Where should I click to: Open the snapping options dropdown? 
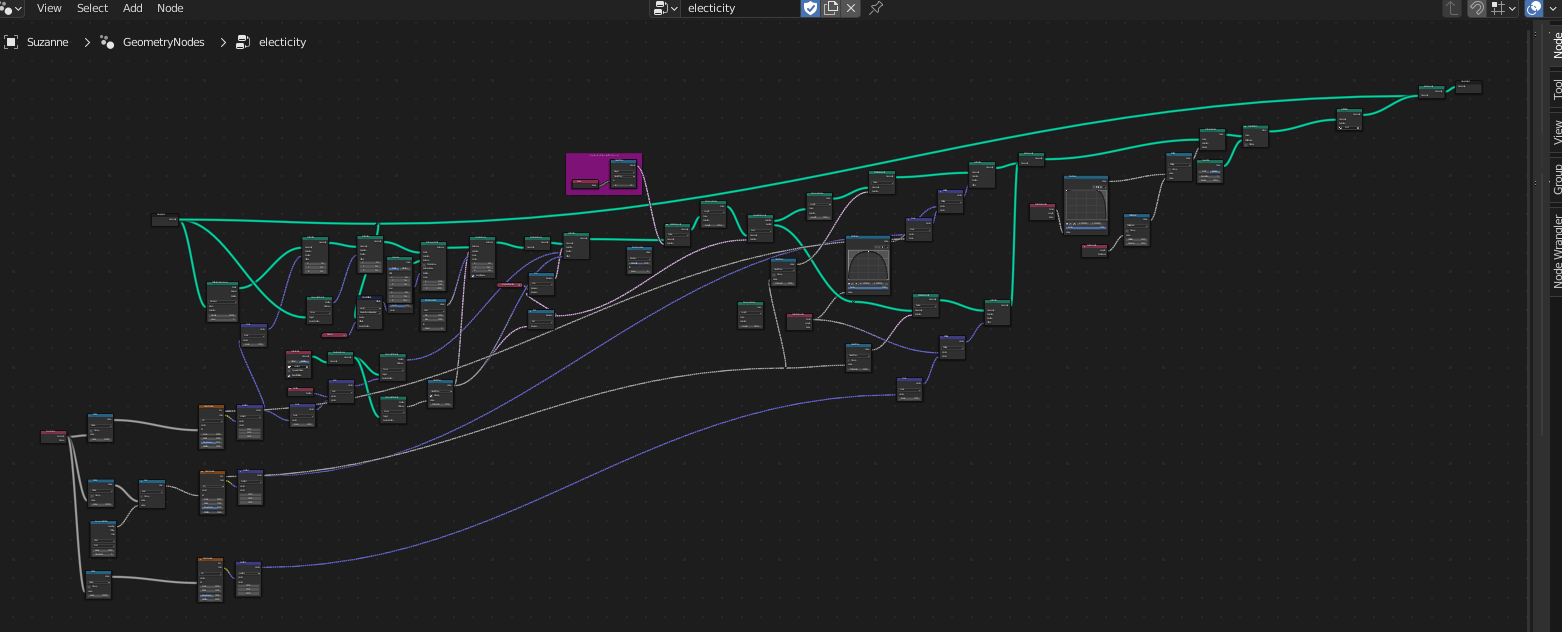click(x=1514, y=8)
